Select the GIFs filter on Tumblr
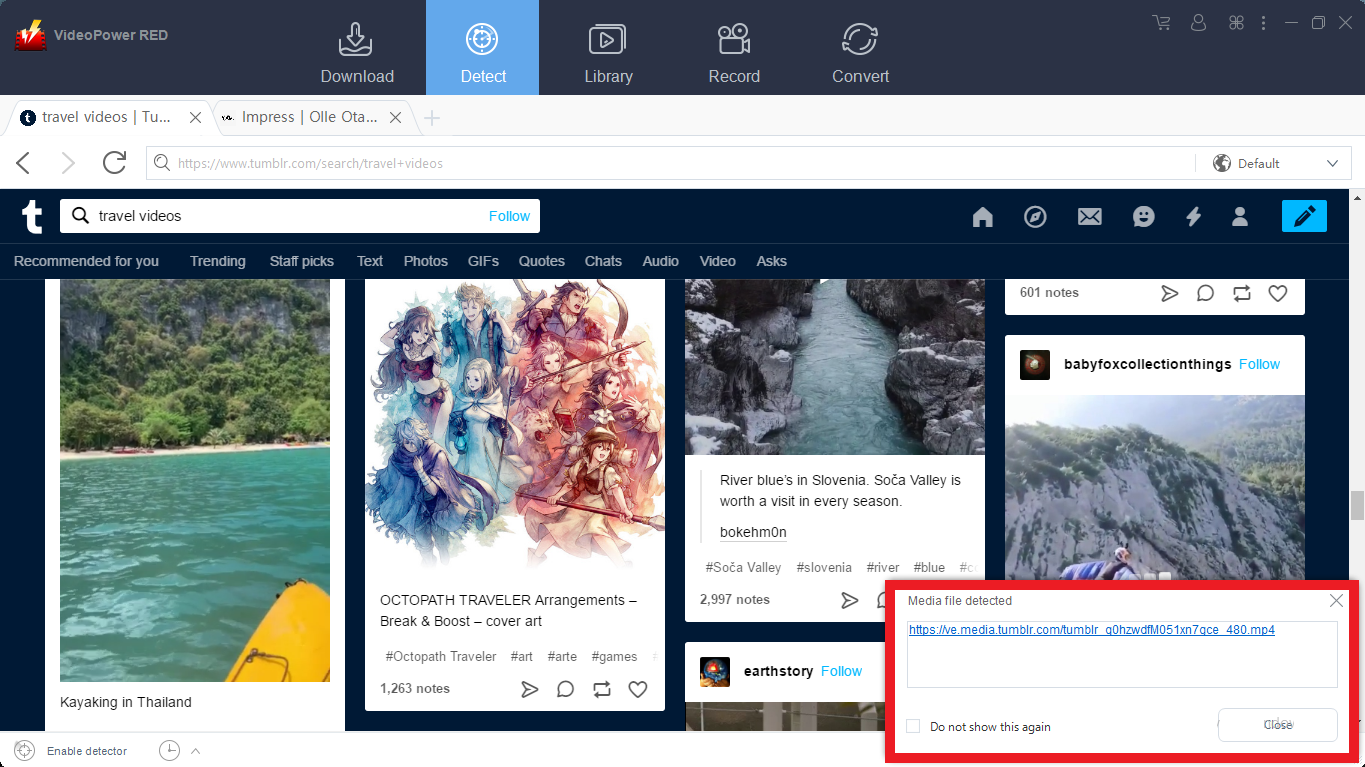The height and width of the screenshot is (767, 1365). coord(483,261)
